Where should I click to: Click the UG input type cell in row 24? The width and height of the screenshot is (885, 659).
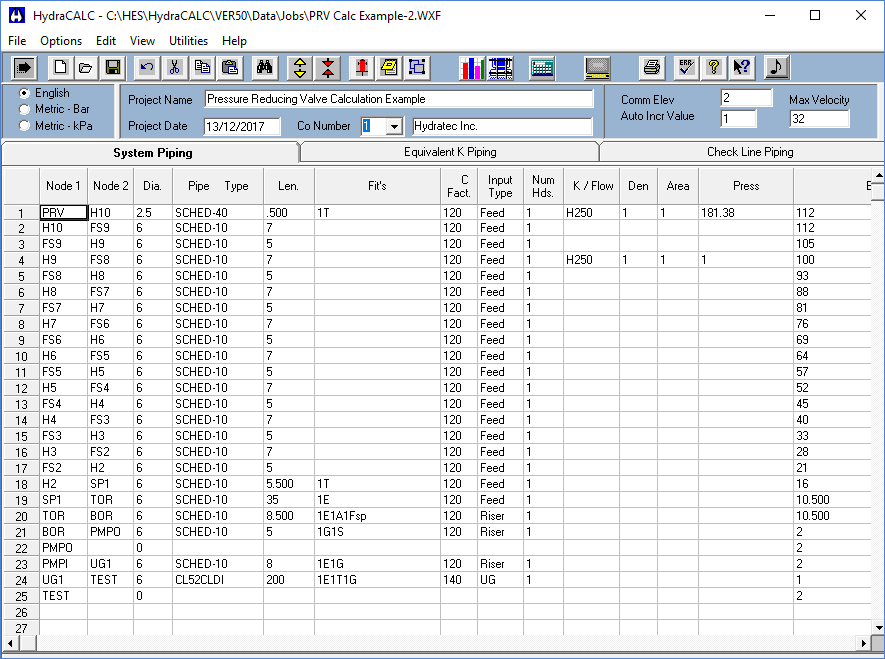(x=500, y=580)
